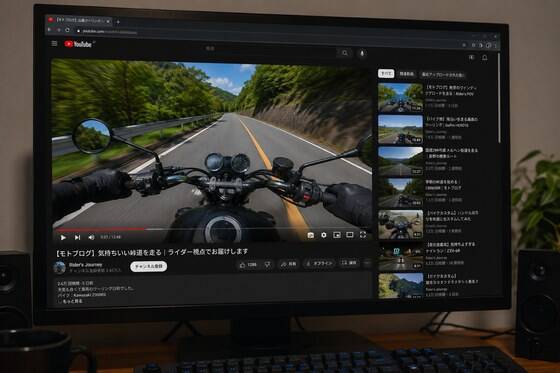560x373 pixels.
Task: Download video with オフライン button
Action: click(320, 263)
